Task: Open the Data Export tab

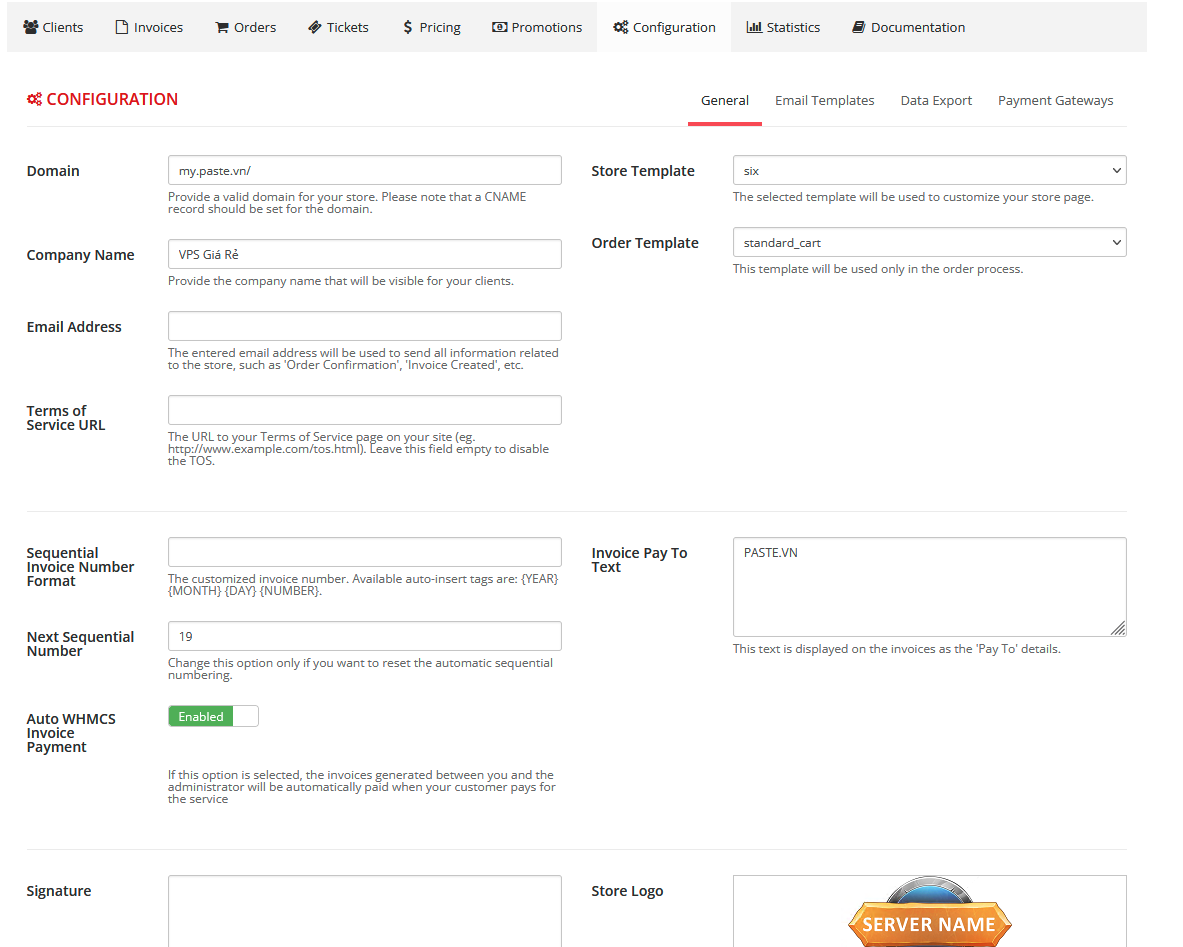Action: (x=936, y=100)
